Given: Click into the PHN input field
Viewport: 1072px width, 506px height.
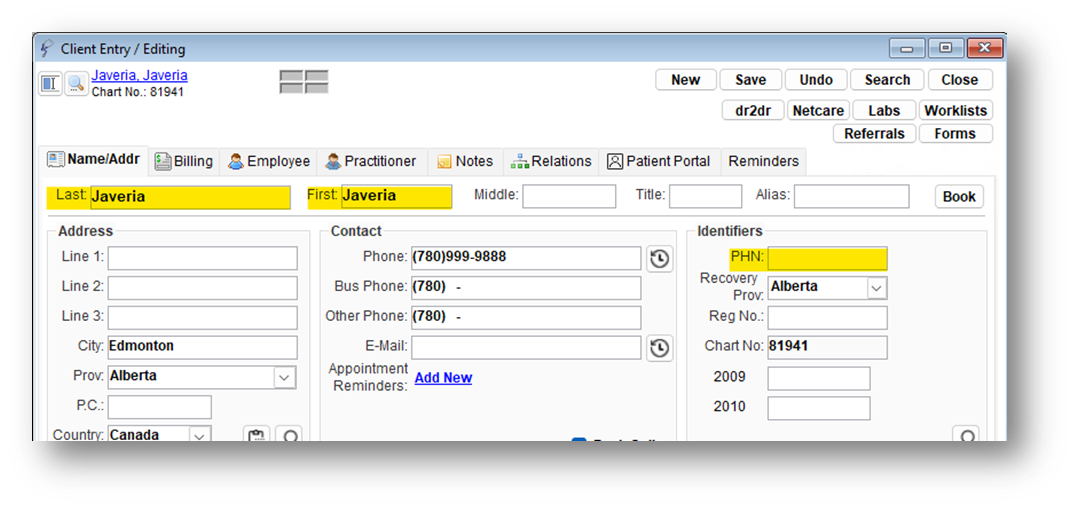Looking at the screenshot, I should coord(826,259).
